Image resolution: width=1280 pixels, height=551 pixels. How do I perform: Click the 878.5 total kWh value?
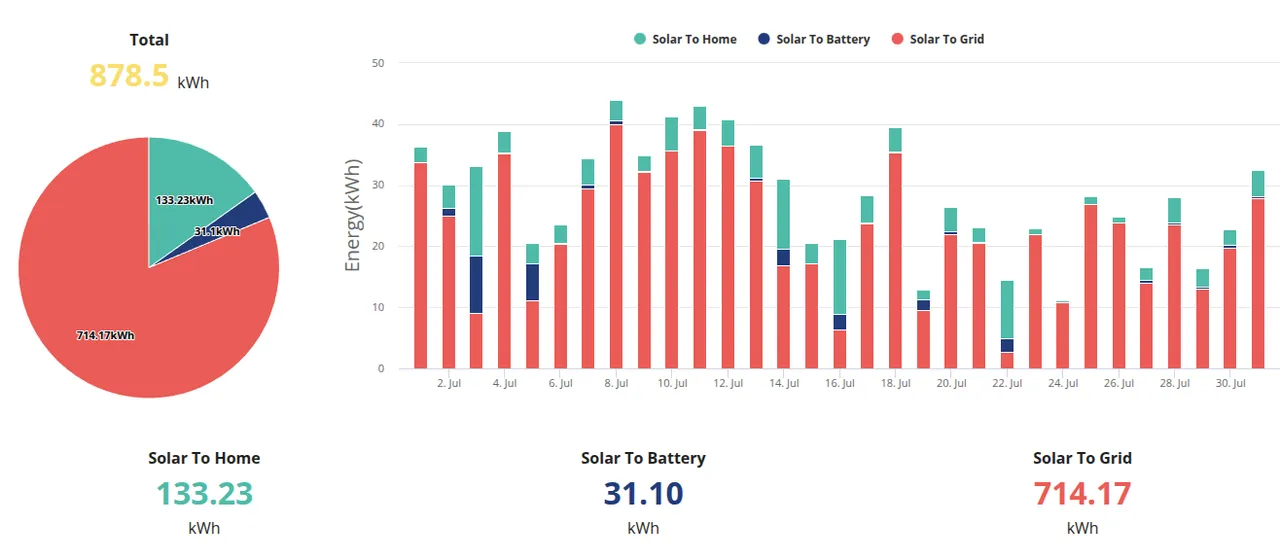tap(129, 76)
